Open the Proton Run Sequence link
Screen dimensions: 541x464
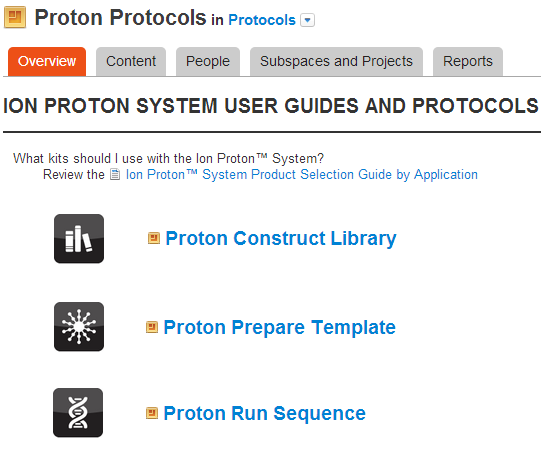click(265, 413)
